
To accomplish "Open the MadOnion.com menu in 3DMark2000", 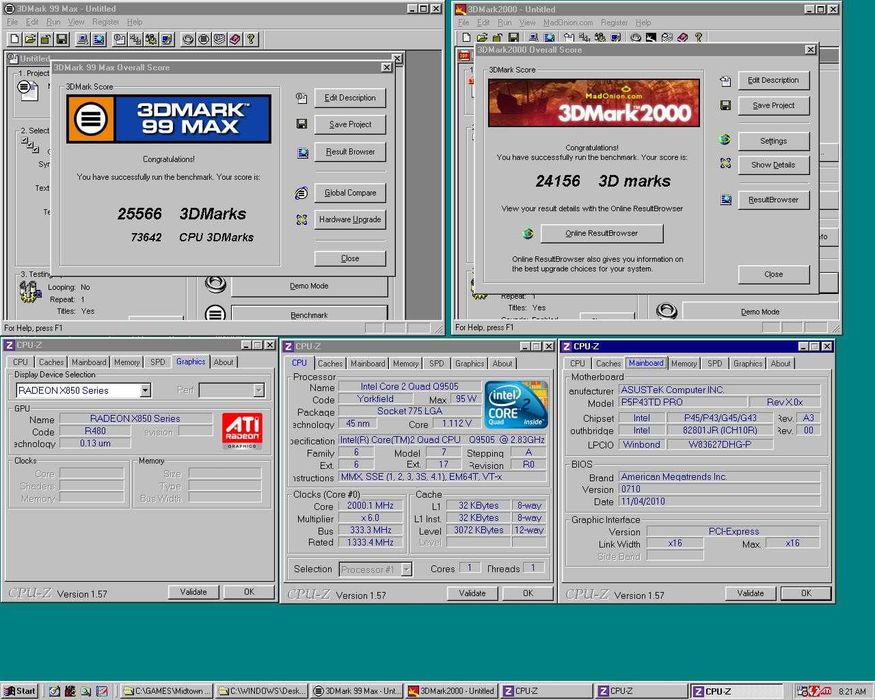I will pyautogui.click(x=568, y=22).
